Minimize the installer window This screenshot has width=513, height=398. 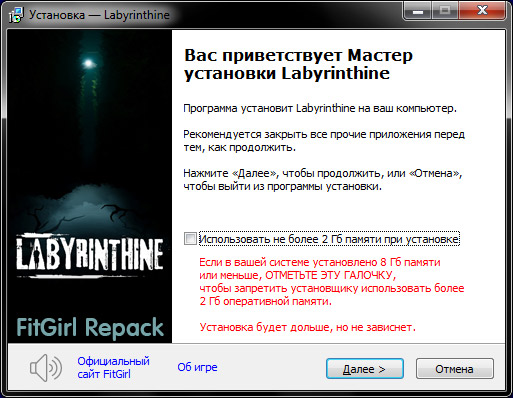coord(418,12)
